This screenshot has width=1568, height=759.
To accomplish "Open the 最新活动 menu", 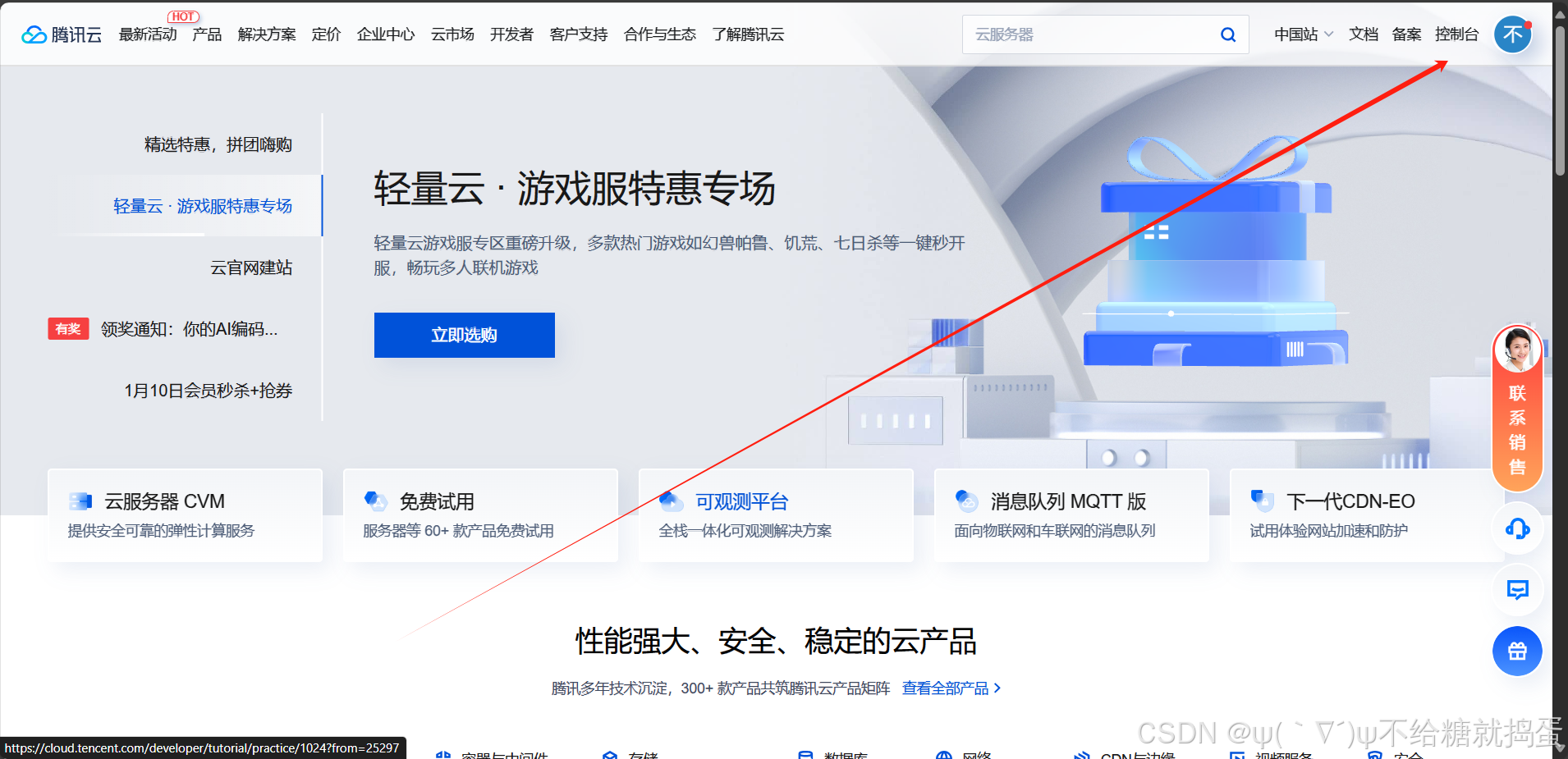I will (x=148, y=34).
